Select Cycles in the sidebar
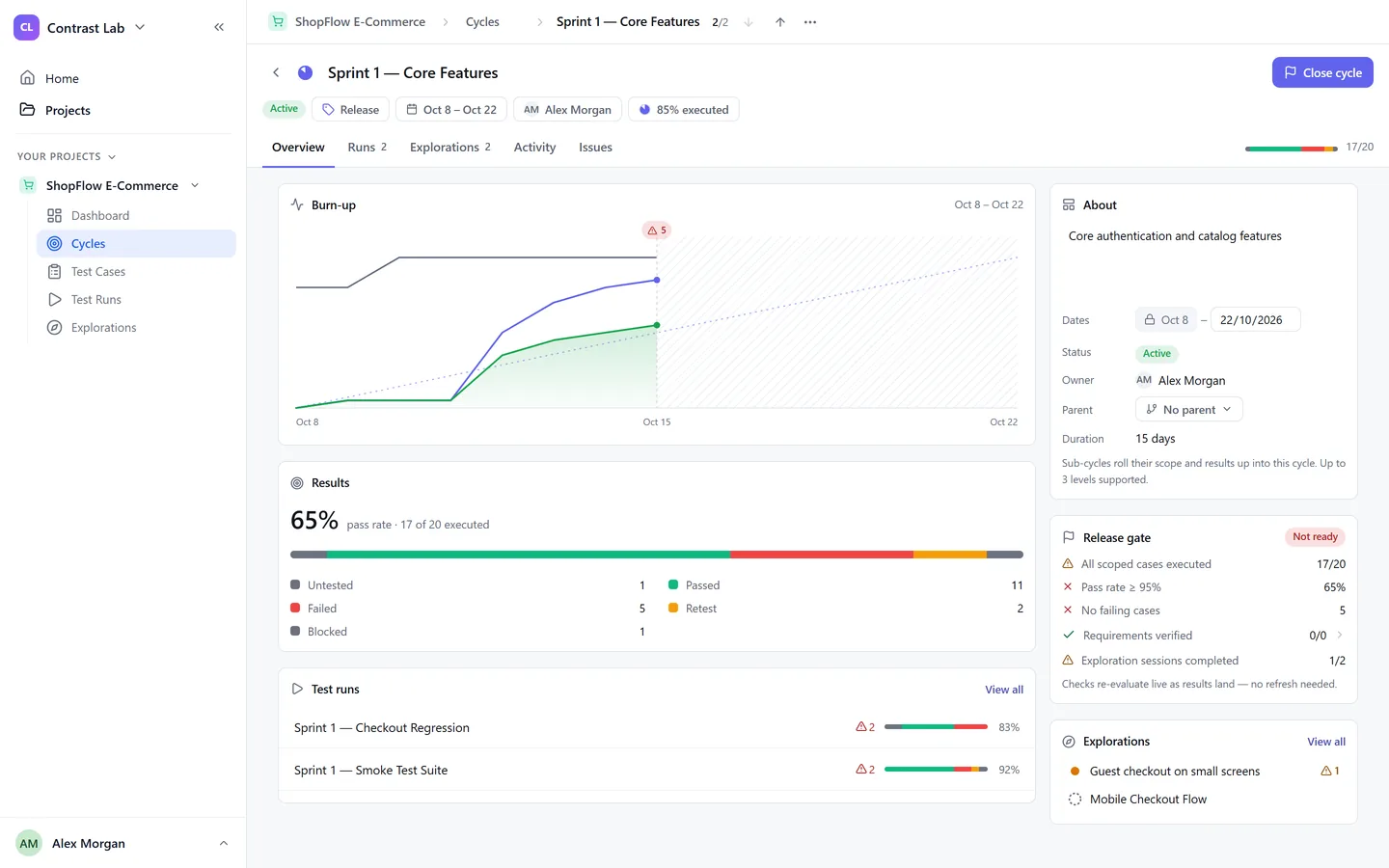 point(136,244)
